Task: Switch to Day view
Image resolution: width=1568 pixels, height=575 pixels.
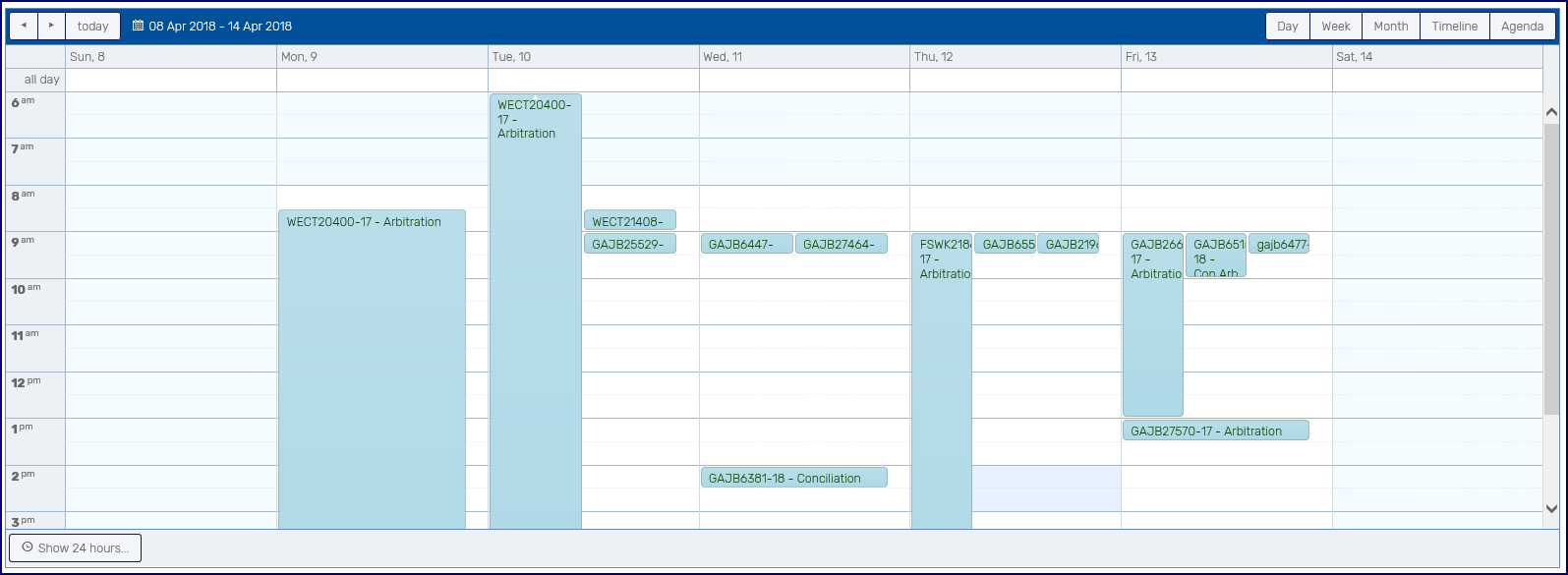Action: tap(1288, 27)
